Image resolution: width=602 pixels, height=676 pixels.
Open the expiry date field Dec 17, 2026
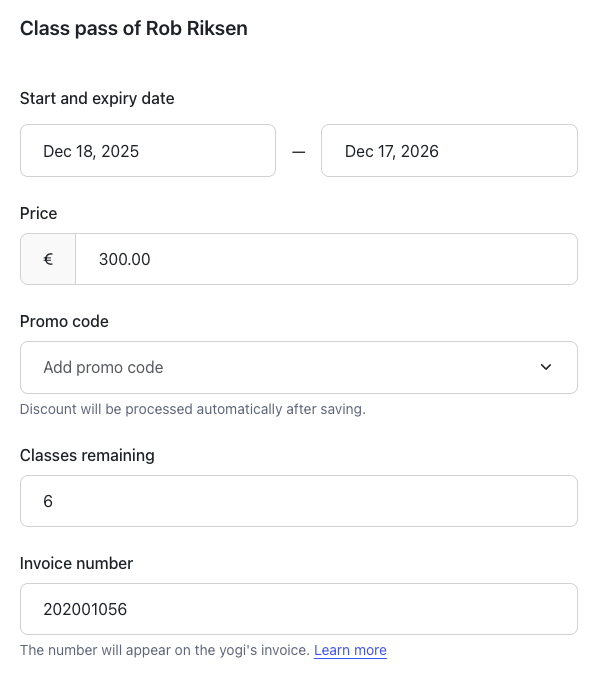(x=449, y=150)
